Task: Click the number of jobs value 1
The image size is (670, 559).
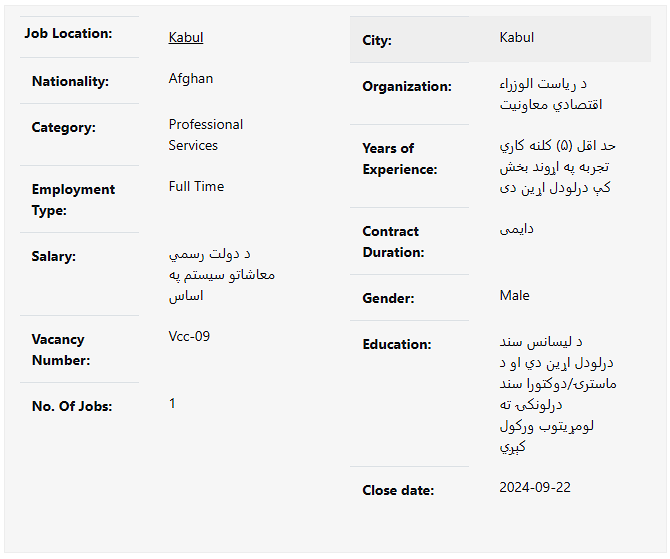Action: coord(172,404)
